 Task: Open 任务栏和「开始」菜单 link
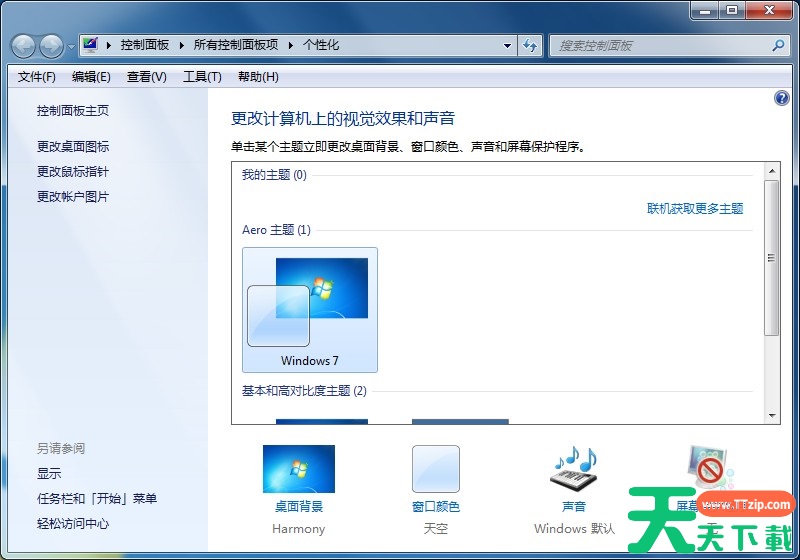tap(97, 499)
